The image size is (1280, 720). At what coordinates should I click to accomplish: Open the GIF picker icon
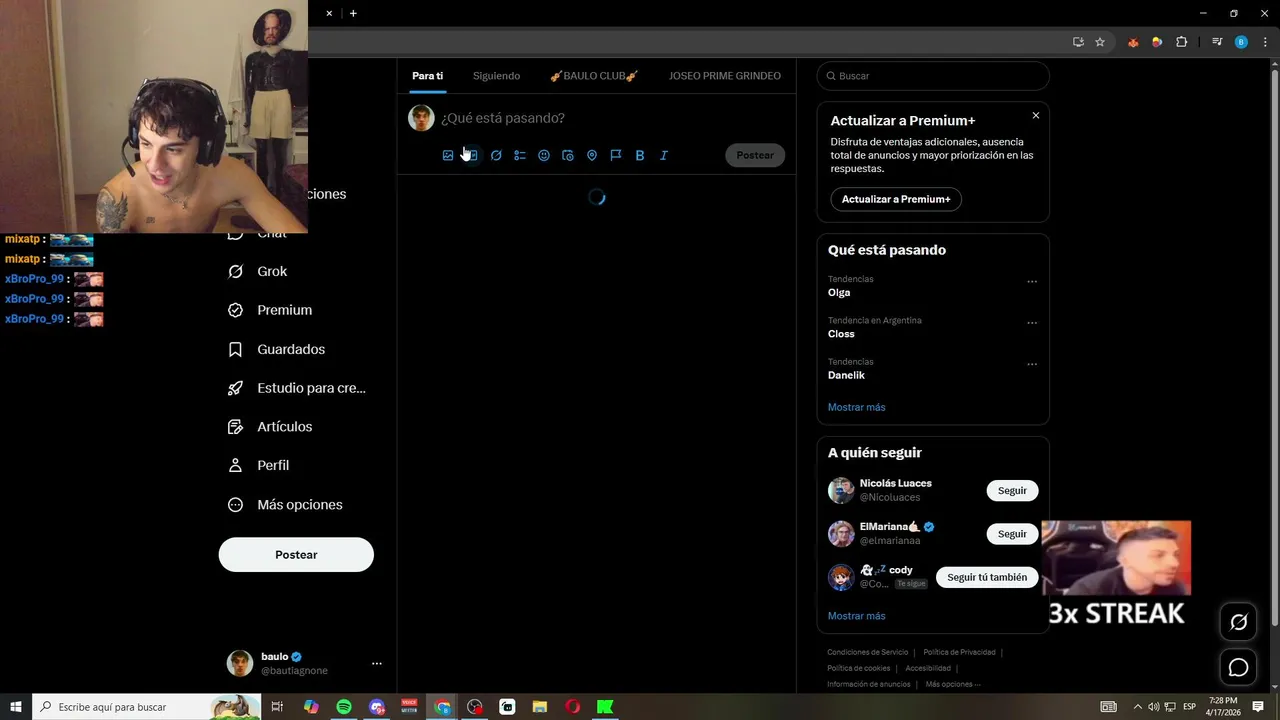click(x=472, y=155)
